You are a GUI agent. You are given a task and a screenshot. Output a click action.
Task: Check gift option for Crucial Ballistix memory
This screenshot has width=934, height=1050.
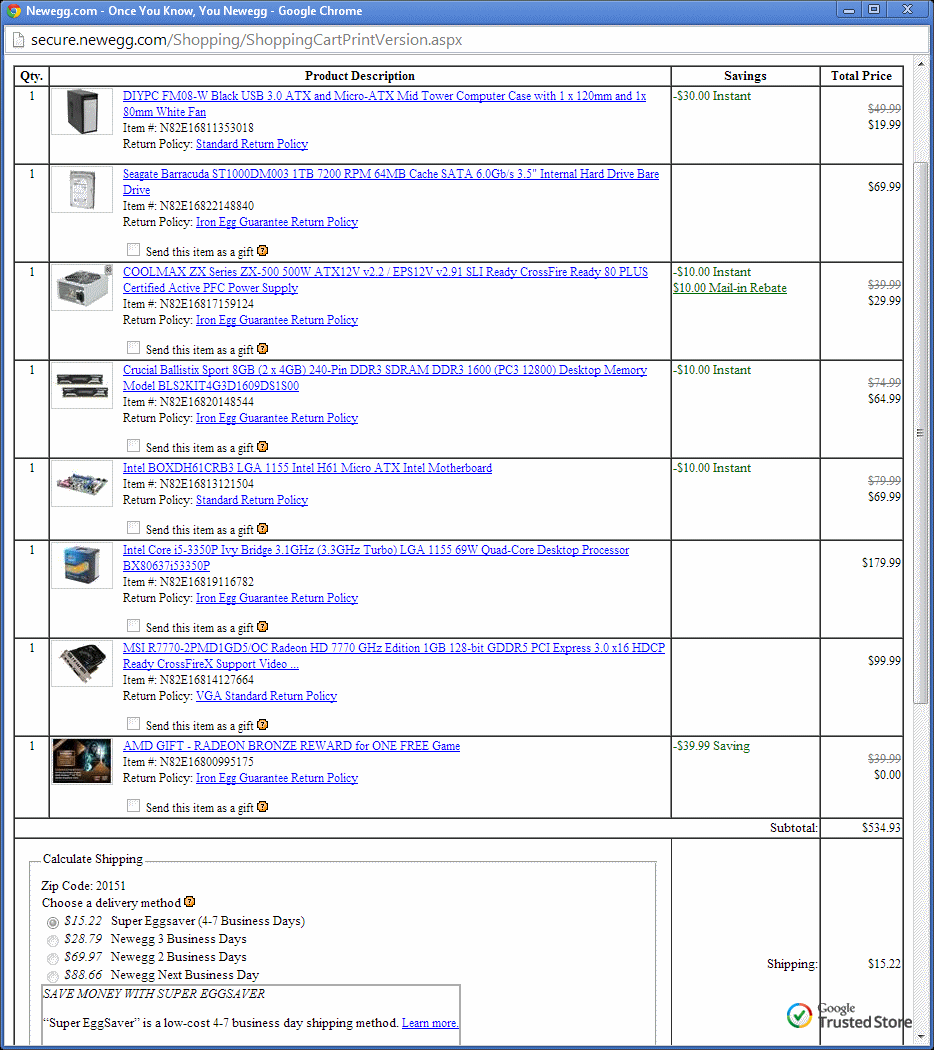tap(133, 445)
